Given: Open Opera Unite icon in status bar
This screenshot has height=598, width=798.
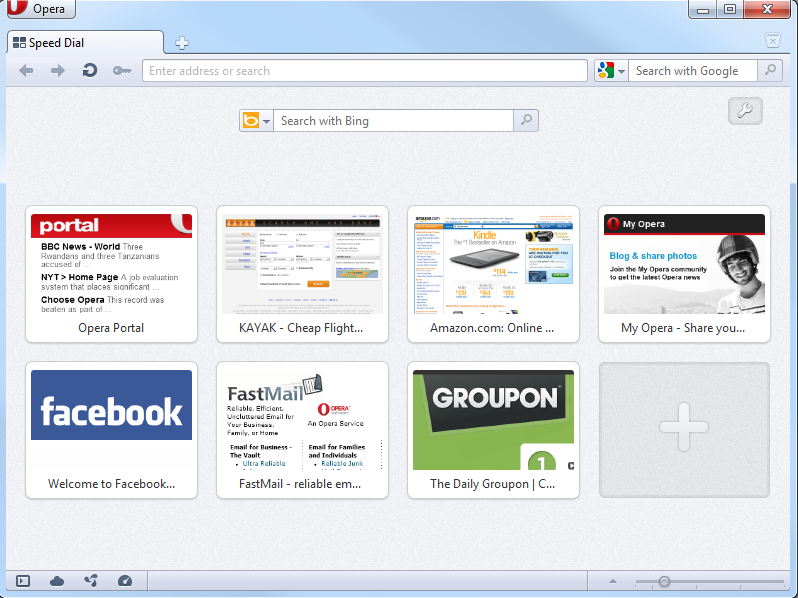Looking at the screenshot, I should (x=91, y=581).
